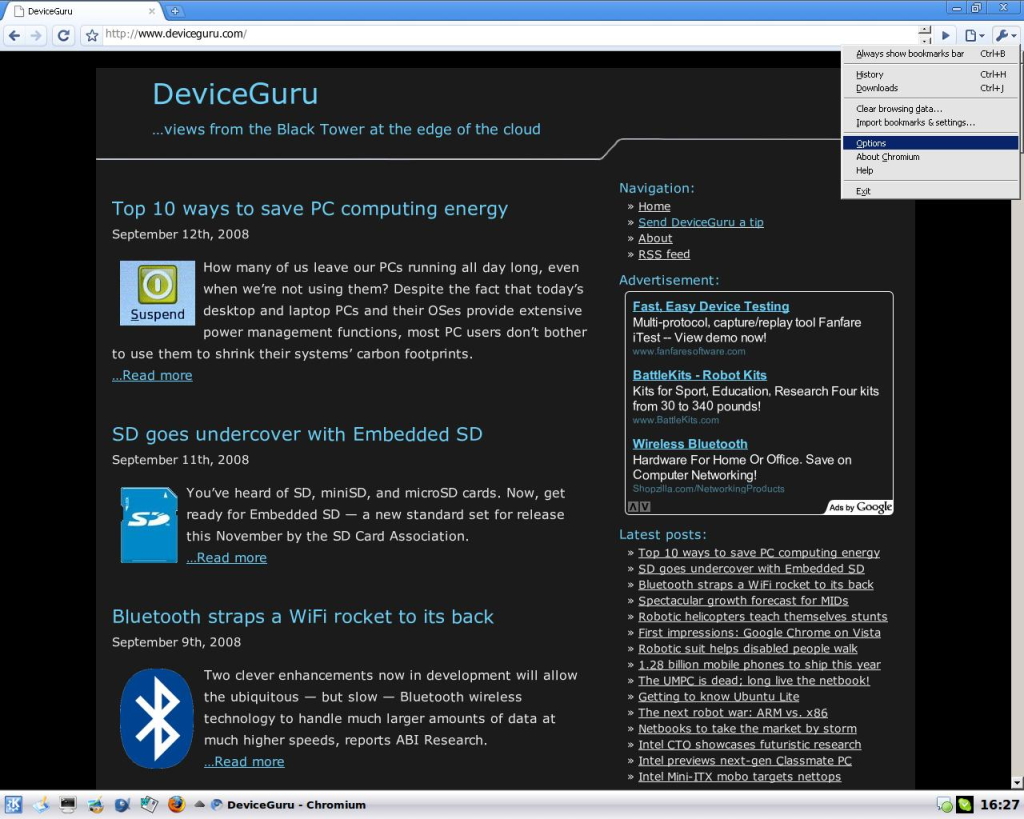This screenshot has height=819, width=1024.
Task: Open About Chromium
Action: click(931, 157)
